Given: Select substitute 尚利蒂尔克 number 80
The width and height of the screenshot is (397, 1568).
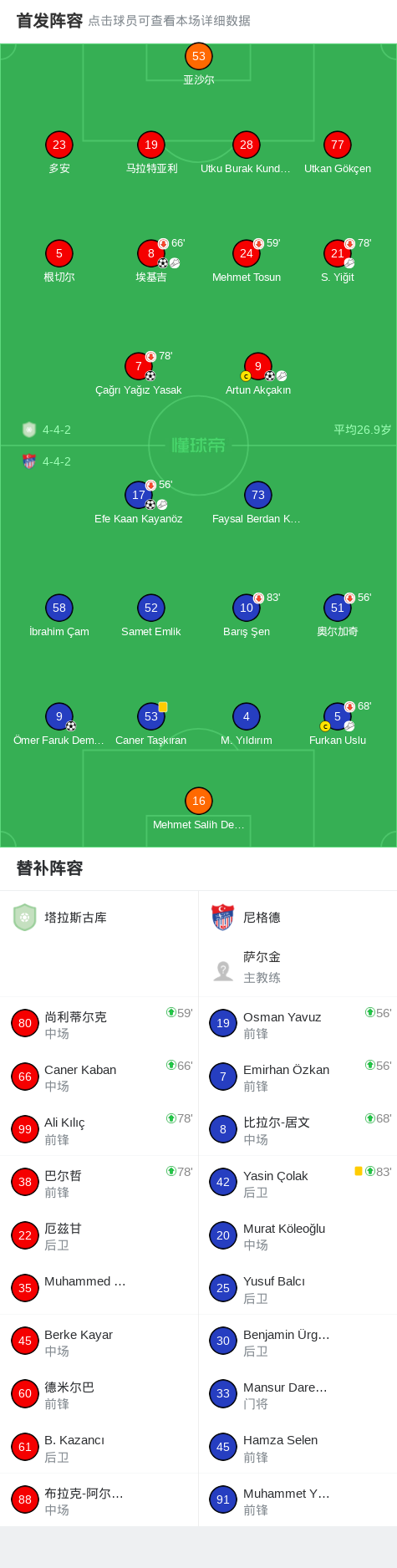Looking at the screenshot, I should pos(99,1024).
